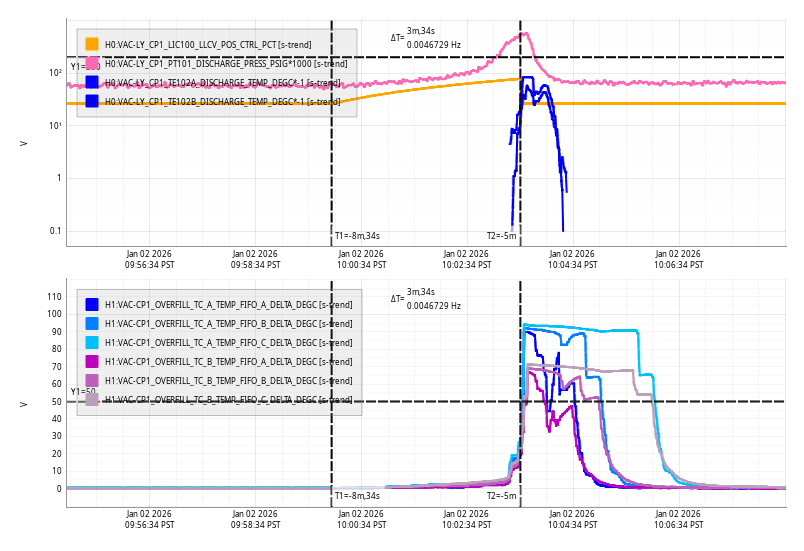
Task: Click the T2=-5m cursor label in top plot
Action: point(502,236)
